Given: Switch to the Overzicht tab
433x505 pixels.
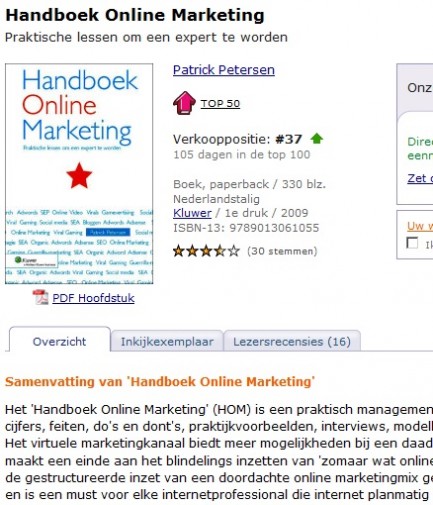Looking at the screenshot, I should click(59, 340).
